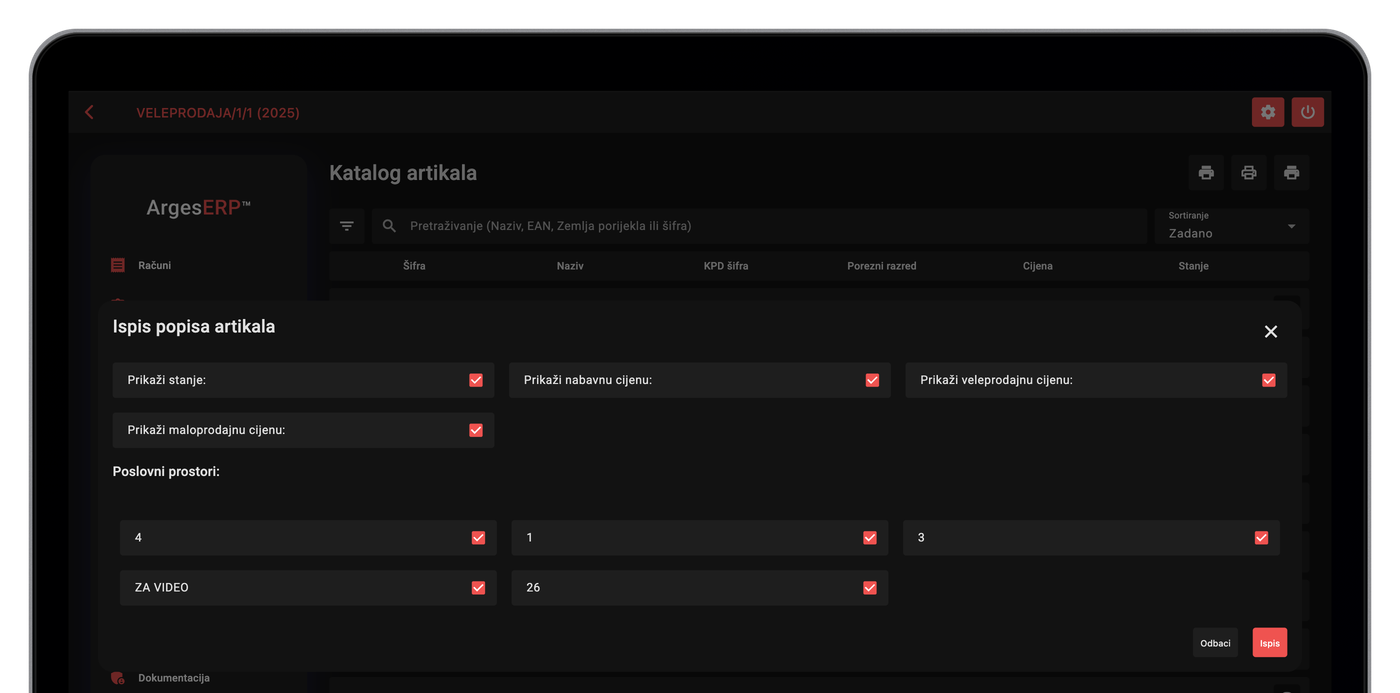Click the red power logout icon
The height and width of the screenshot is (693, 1400).
[x=1308, y=112]
